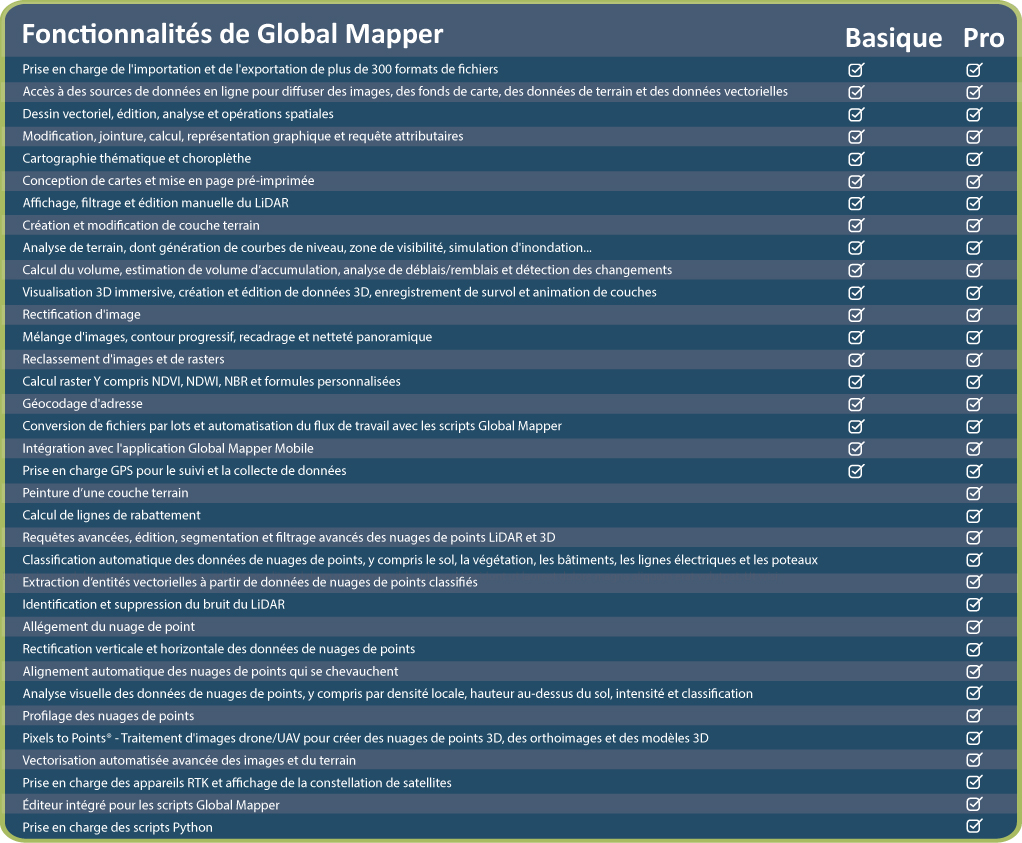The width and height of the screenshot is (1022, 843).
Task: Click Basique checkmark for 'Mélange d'images' row
Action: point(856,337)
